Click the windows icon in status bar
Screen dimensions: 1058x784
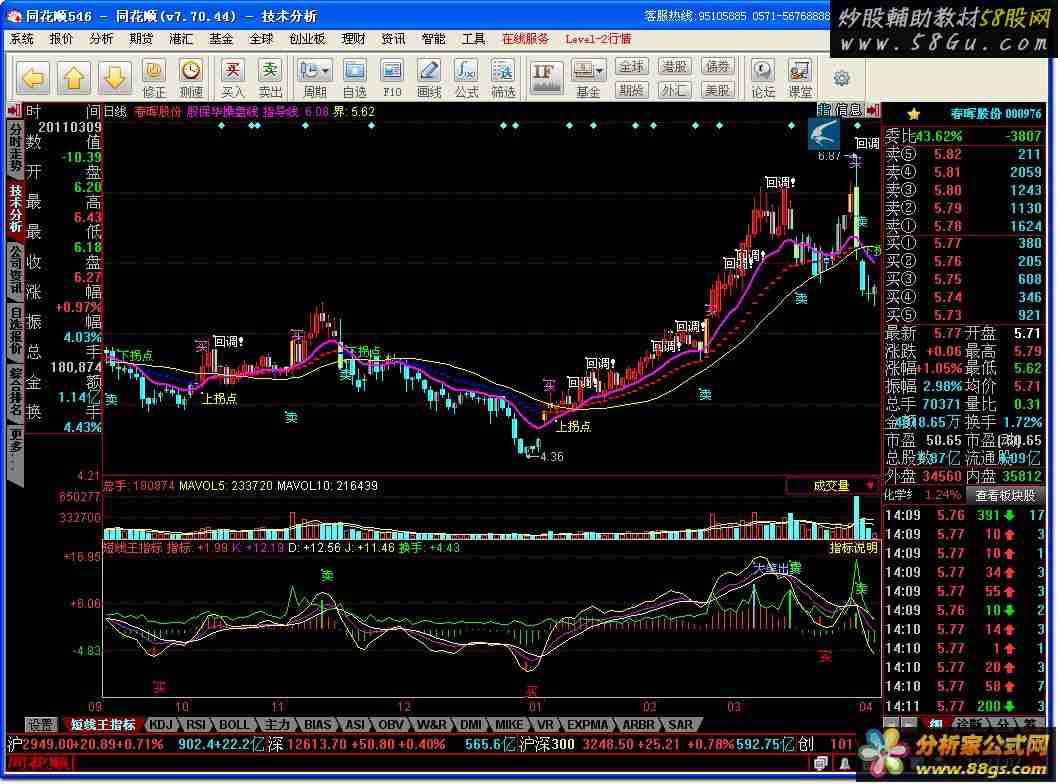(820, 764)
